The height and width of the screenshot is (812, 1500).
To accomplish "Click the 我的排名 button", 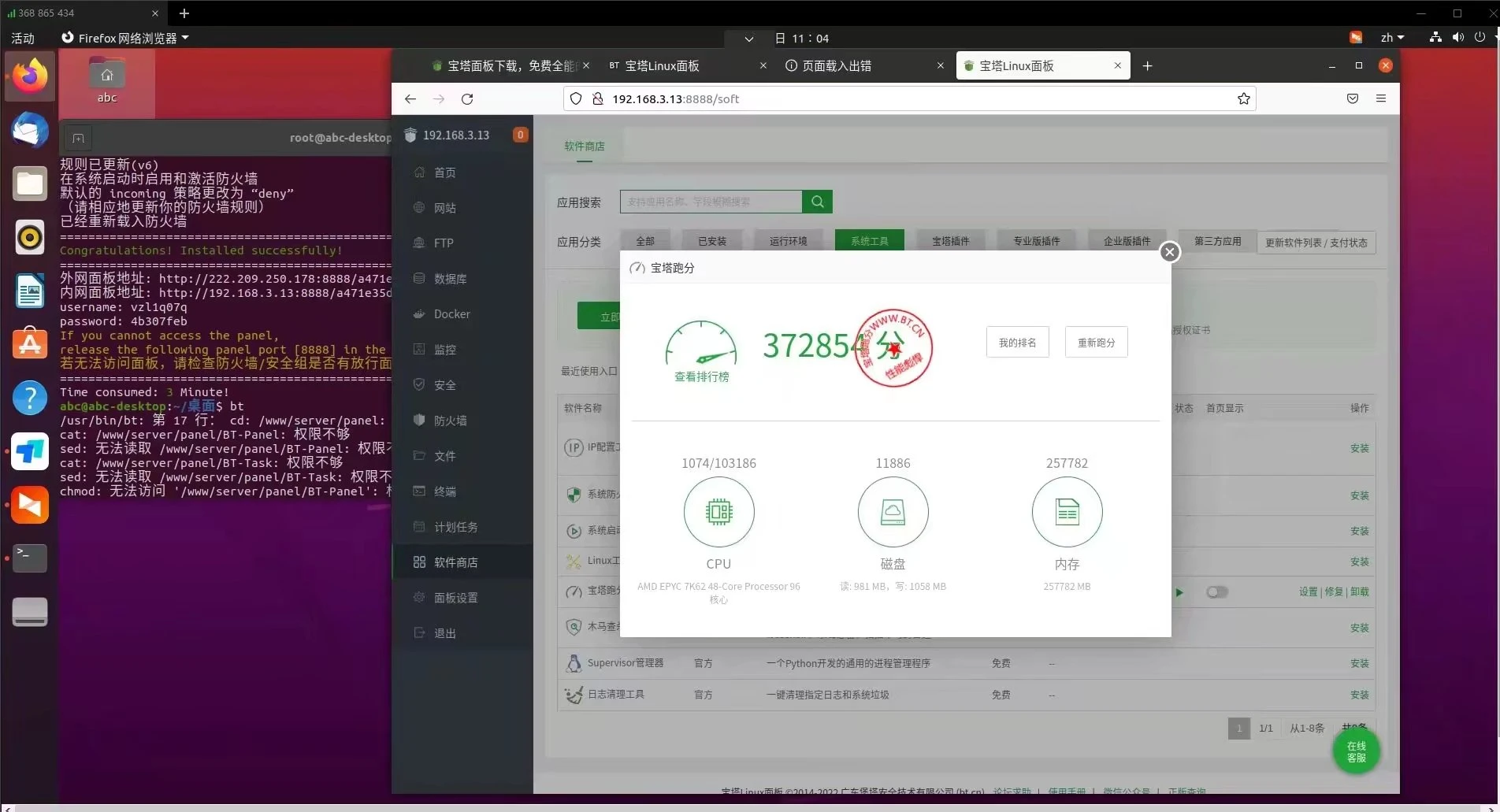I will [1017, 343].
